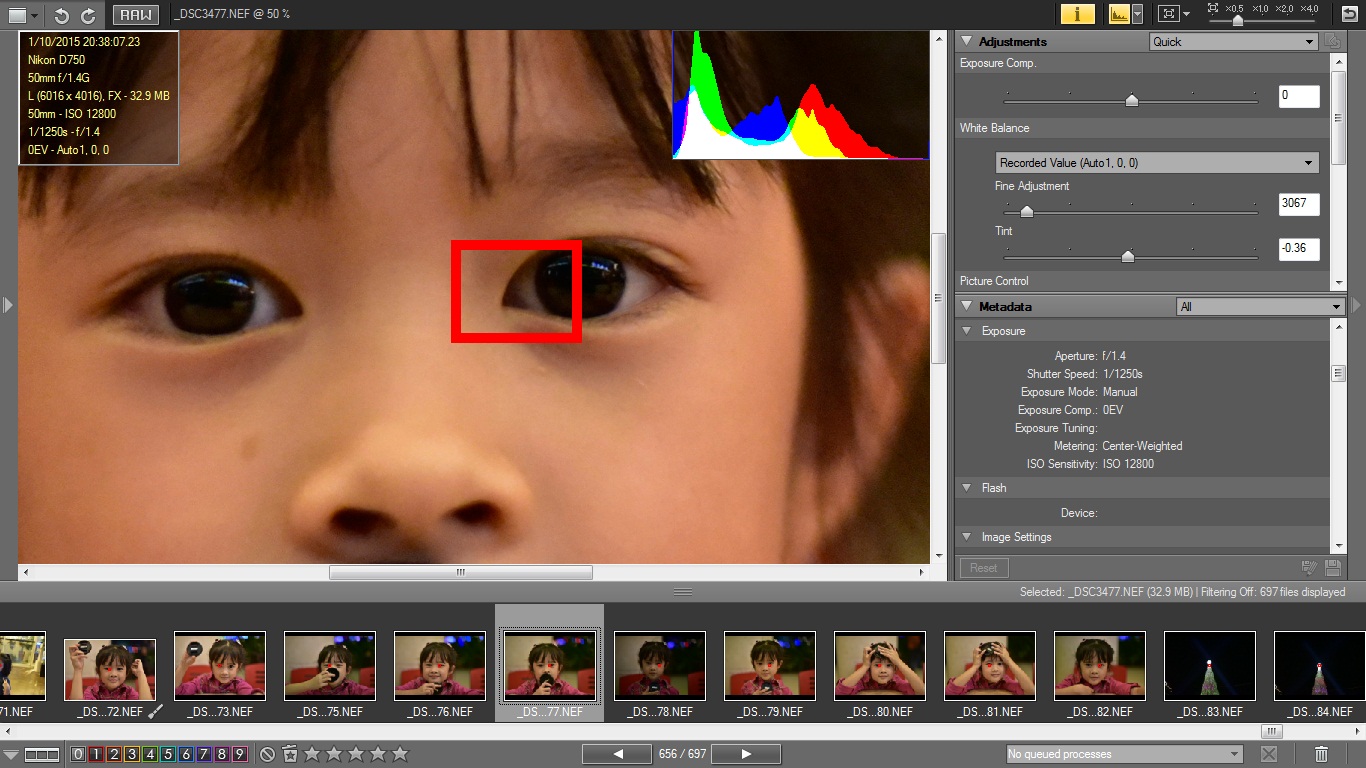Image resolution: width=1366 pixels, height=768 pixels.
Task: Click the Exposure Comp. slider handle
Action: 1131,100
